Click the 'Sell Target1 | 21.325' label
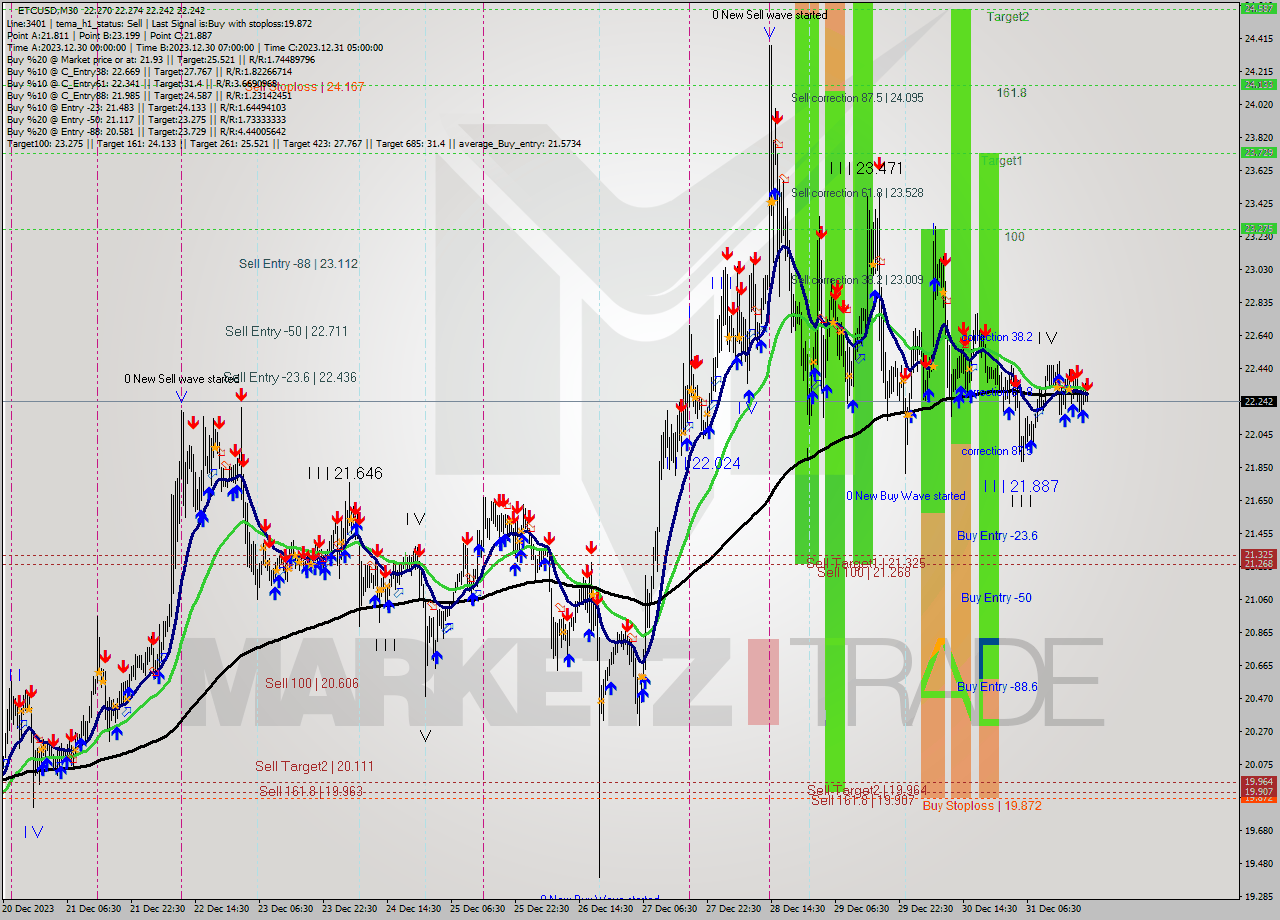This screenshot has width=1280, height=920. [866, 563]
